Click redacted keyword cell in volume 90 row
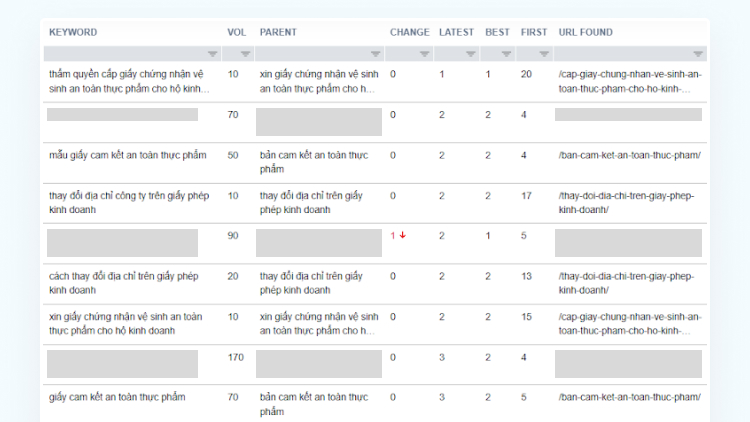 coord(122,243)
